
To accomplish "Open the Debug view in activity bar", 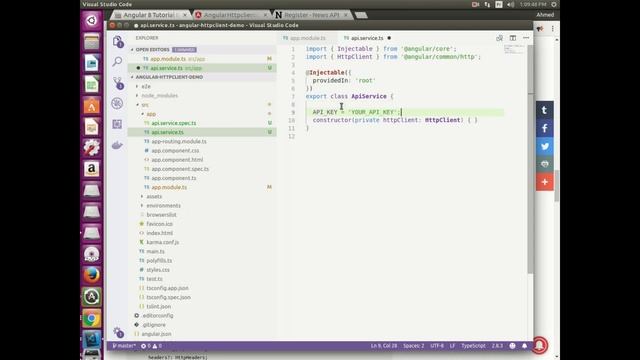I will (117, 103).
